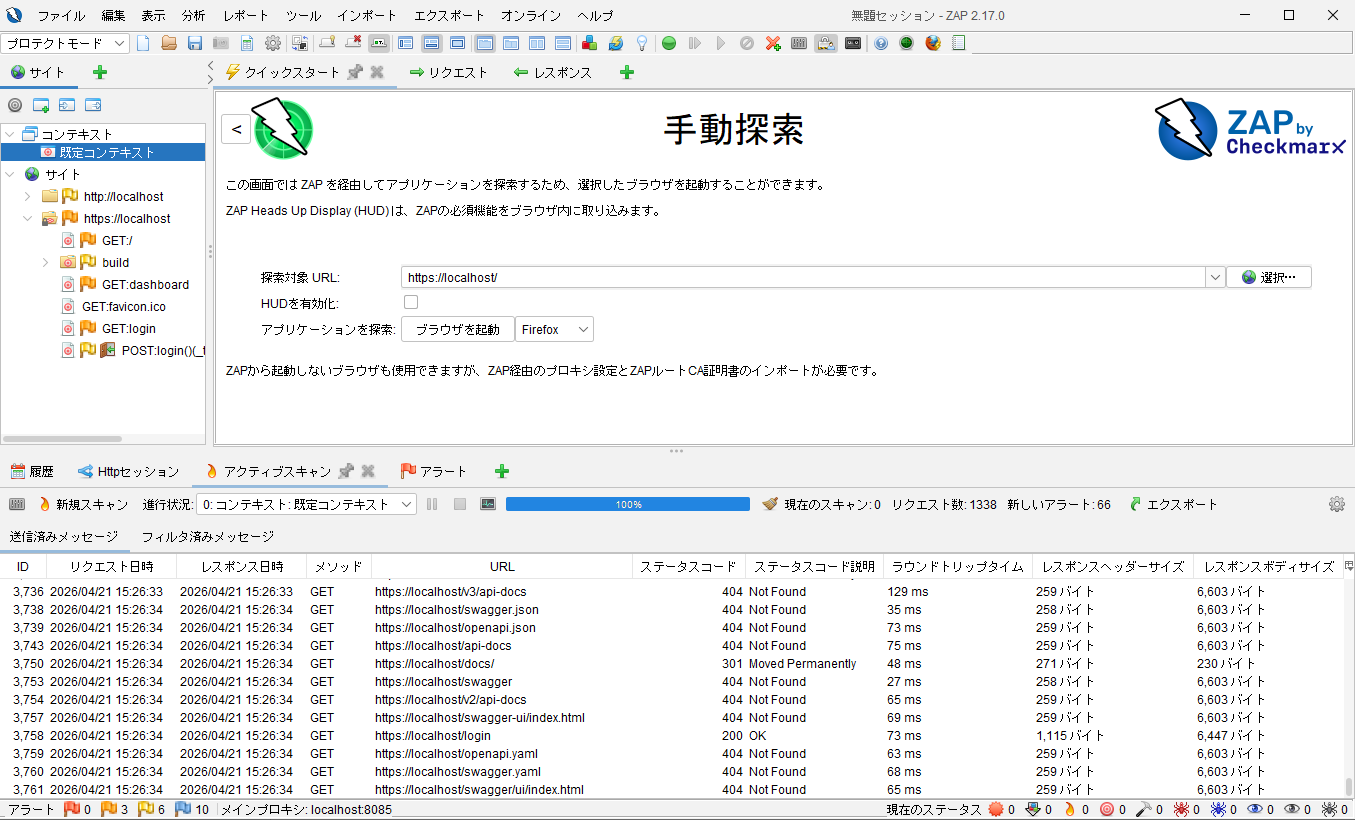This screenshot has width=1355, height=820.
Task: Collapse the https://localhost tree node
Action: (28, 219)
